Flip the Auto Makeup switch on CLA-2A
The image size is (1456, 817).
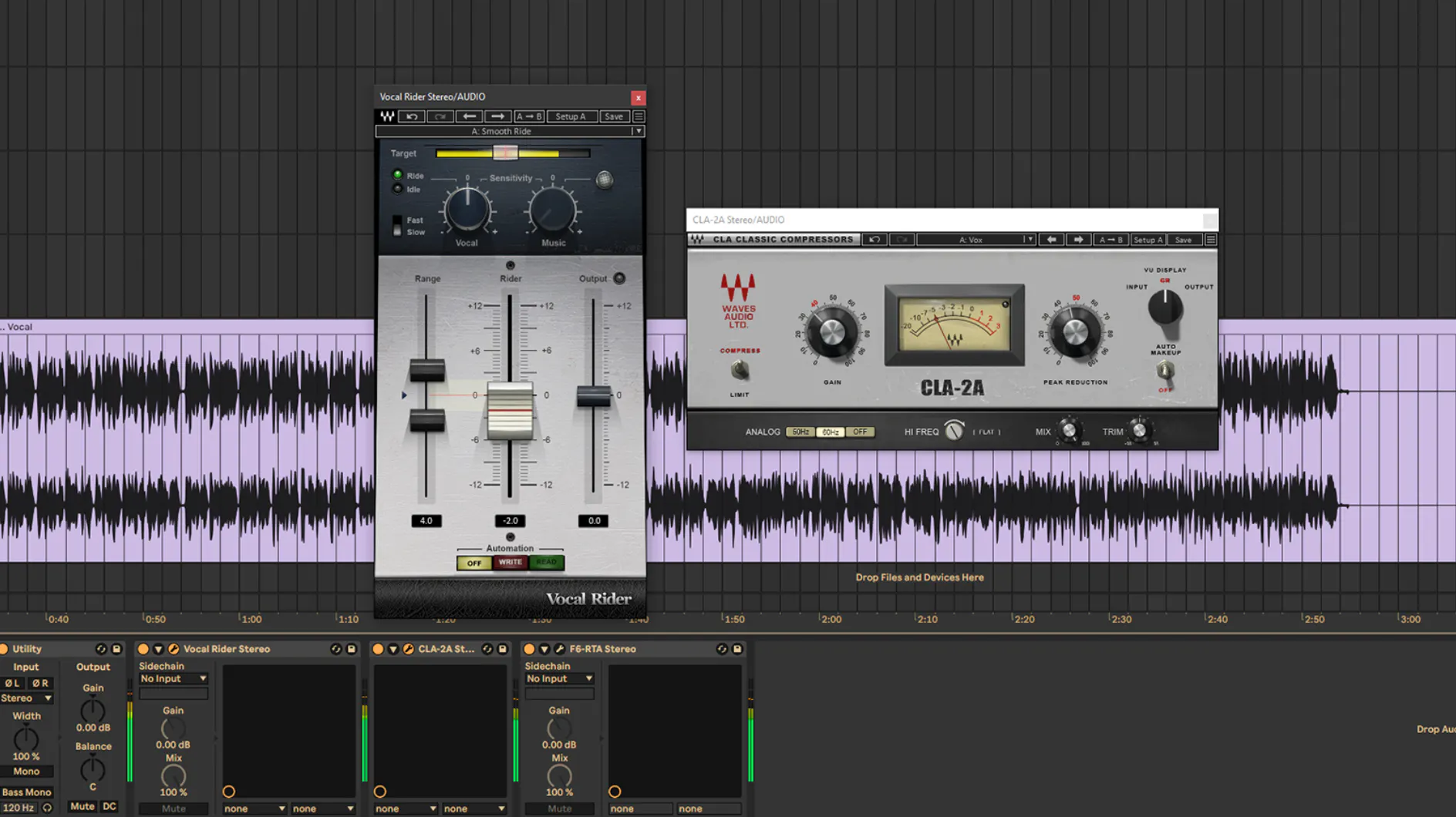coord(1165,371)
